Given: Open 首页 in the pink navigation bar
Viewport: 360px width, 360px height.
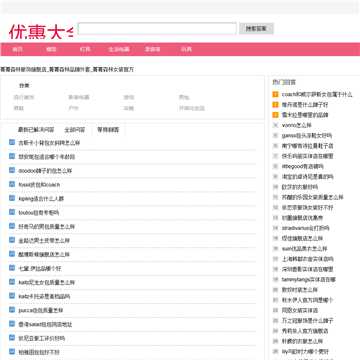Looking at the screenshot, I should 18,49.
